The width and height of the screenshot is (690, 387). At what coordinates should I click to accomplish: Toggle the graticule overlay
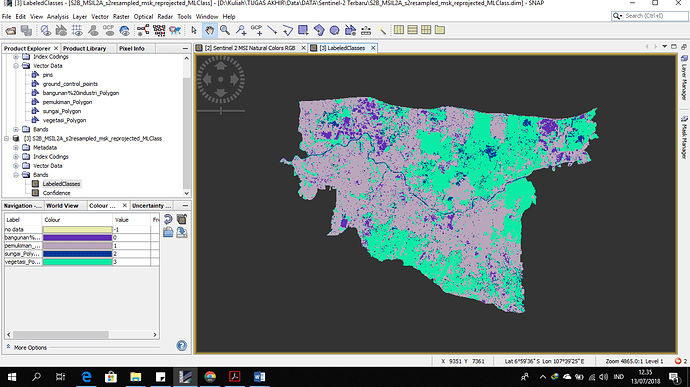click(x=77, y=30)
